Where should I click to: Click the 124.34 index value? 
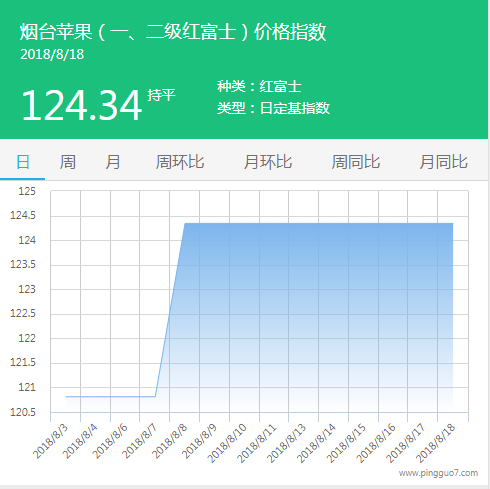(x=82, y=105)
